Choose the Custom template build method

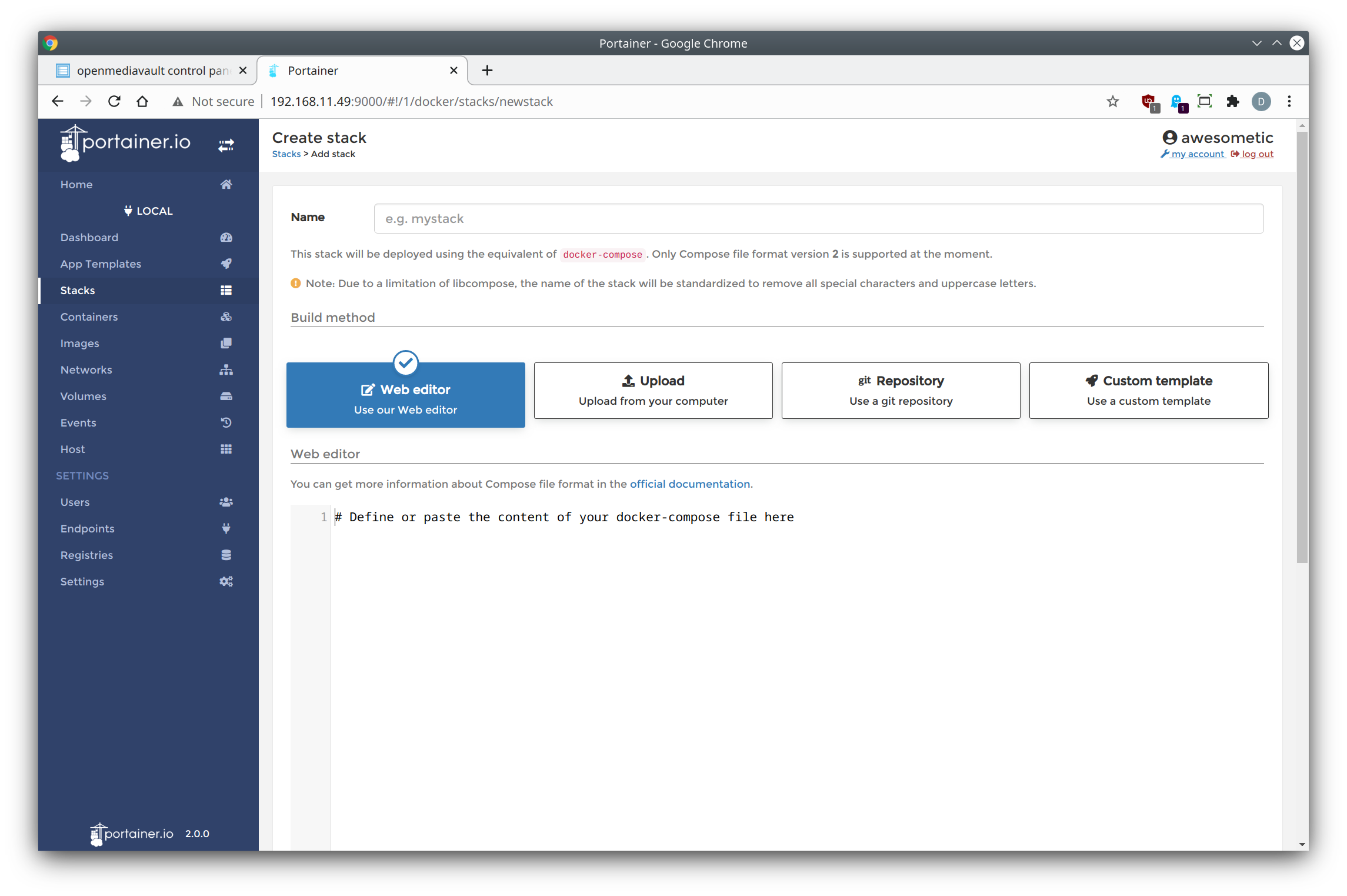point(1148,391)
